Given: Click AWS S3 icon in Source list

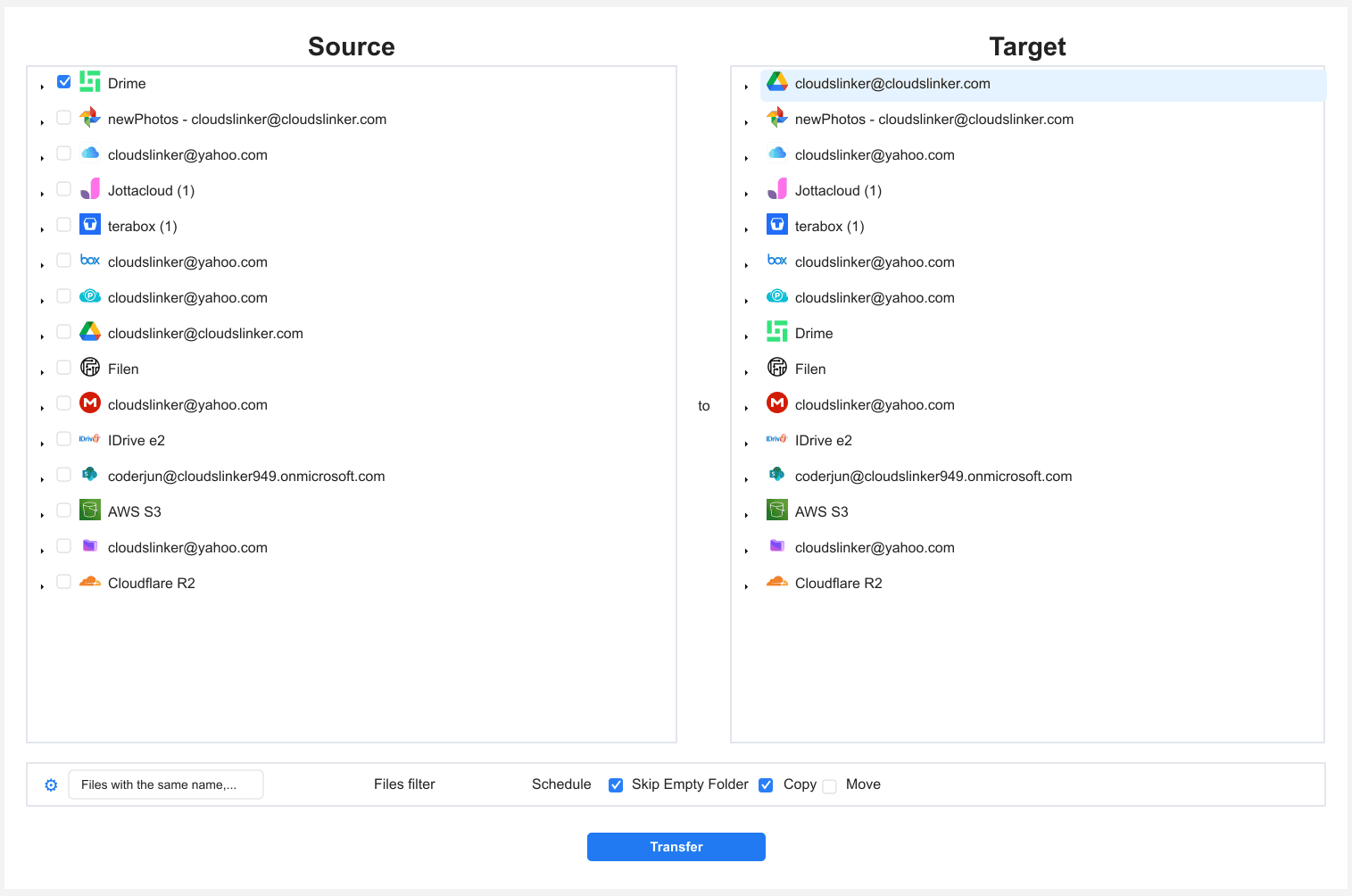Looking at the screenshot, I should 90,510.
